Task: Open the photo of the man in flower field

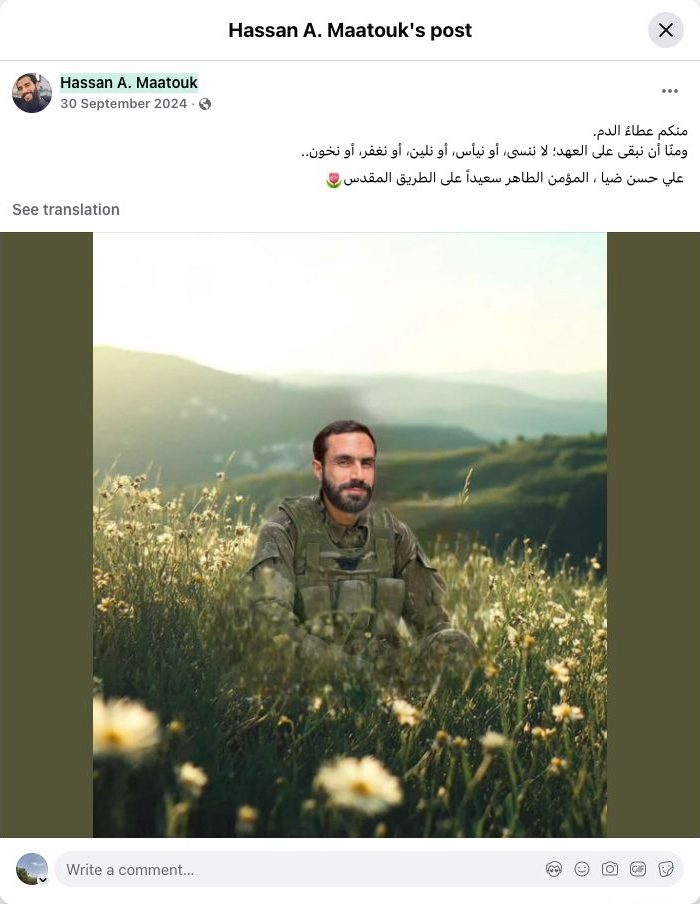Action: (349, 534)
